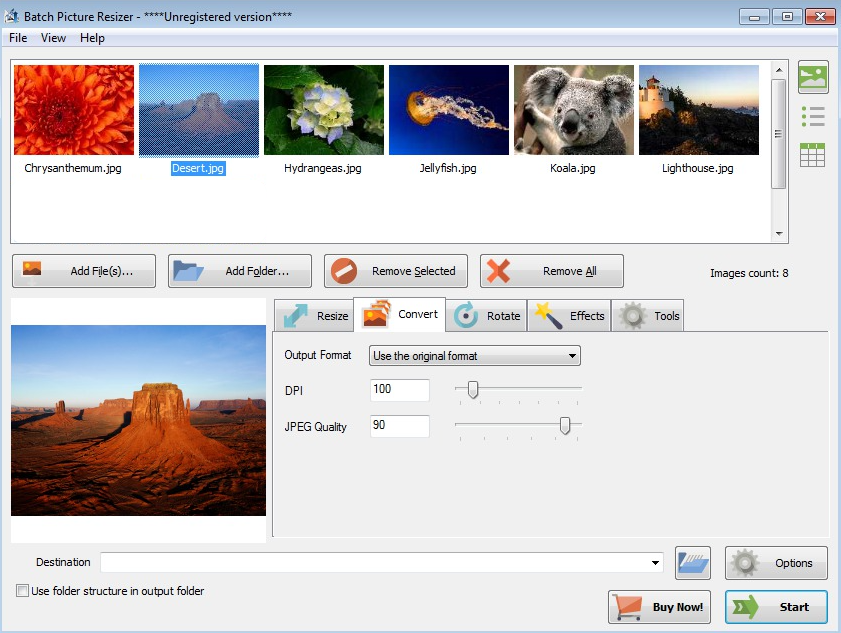Select the Chrysanthemum.jpg thumbnail

click(x=74, y=110)
